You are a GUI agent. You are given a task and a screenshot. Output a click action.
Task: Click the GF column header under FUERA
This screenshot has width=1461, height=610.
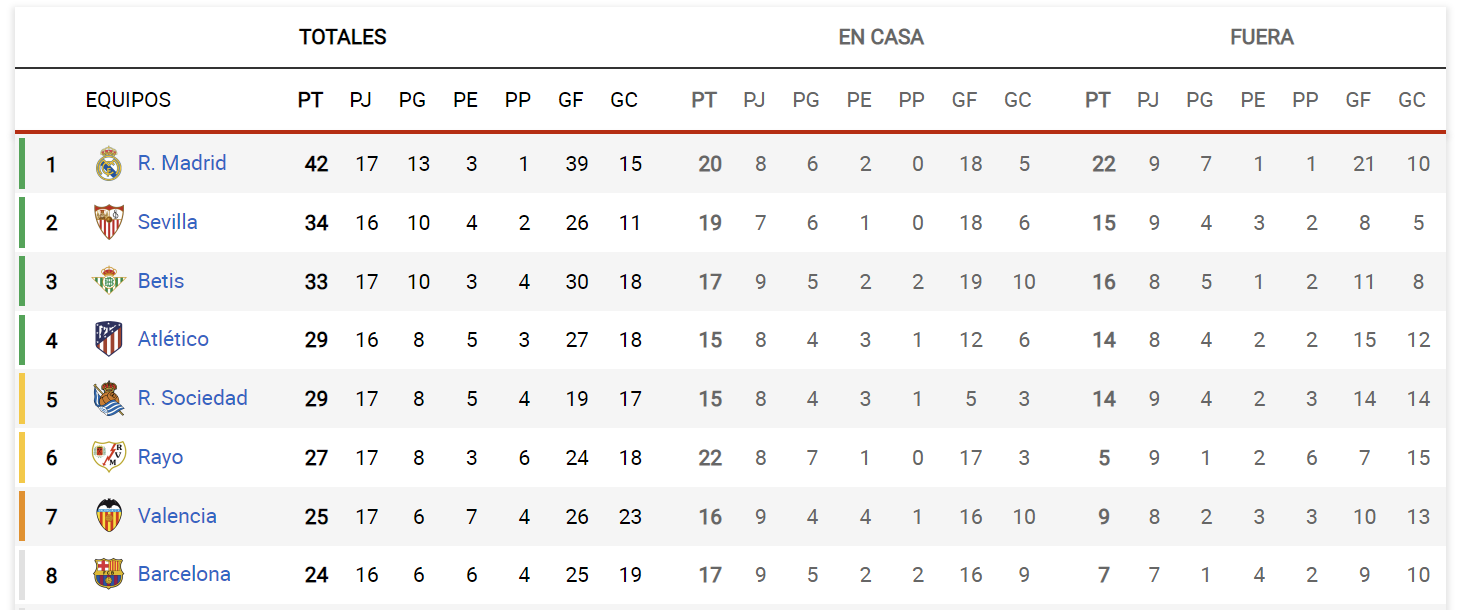1358,100
